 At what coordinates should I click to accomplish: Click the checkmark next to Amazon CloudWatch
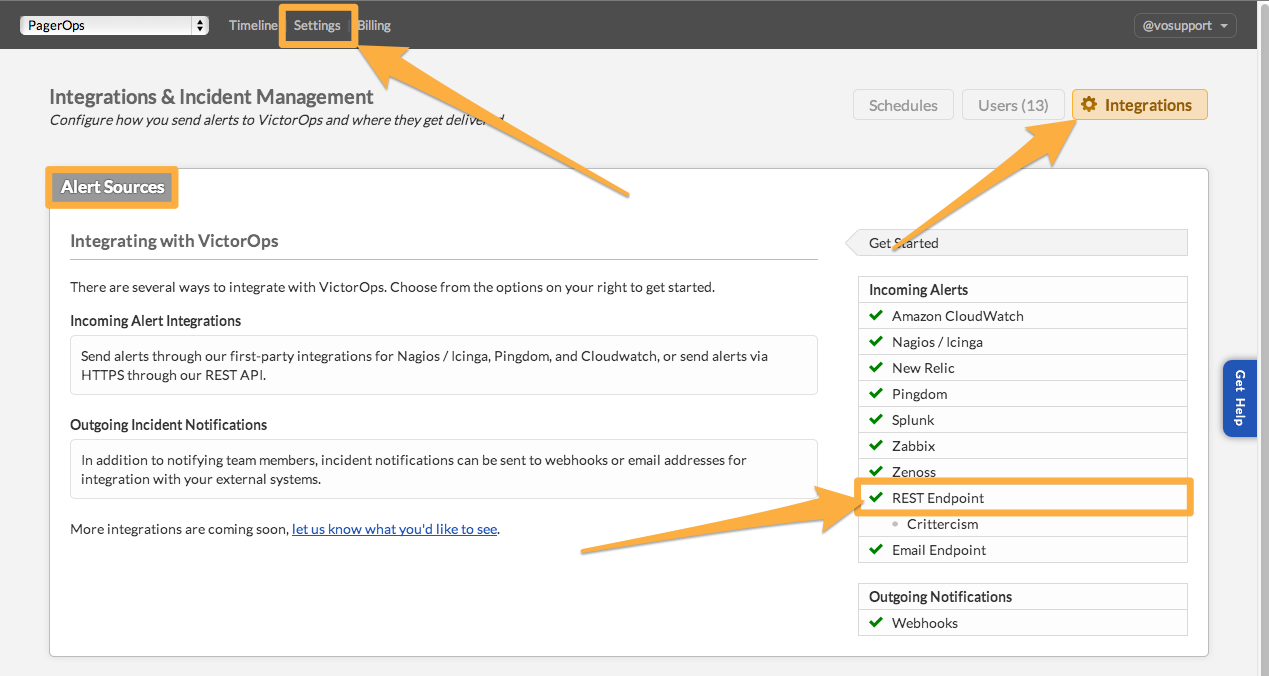[x=876, y=315]
